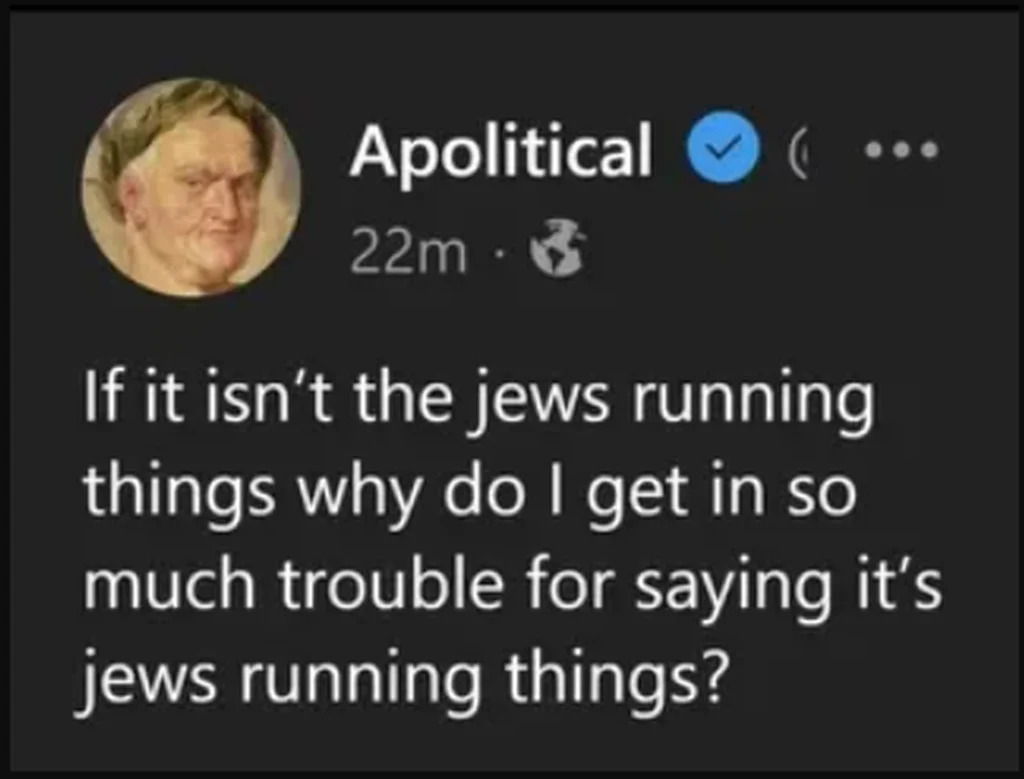The height and width of the screenshot is (779, 1024).
Task: Expand post actions via the ellipsis
Action: click(x=901, y=153)
